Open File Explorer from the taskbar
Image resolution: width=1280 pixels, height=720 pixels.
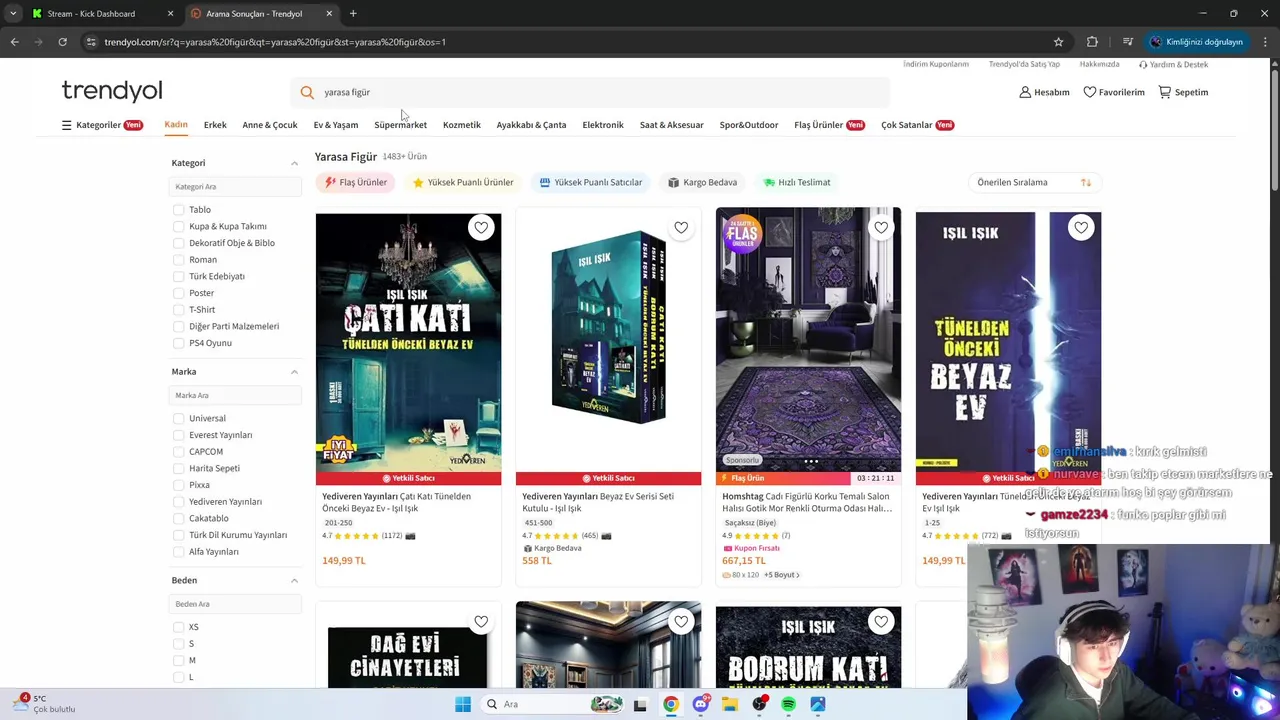730,704
